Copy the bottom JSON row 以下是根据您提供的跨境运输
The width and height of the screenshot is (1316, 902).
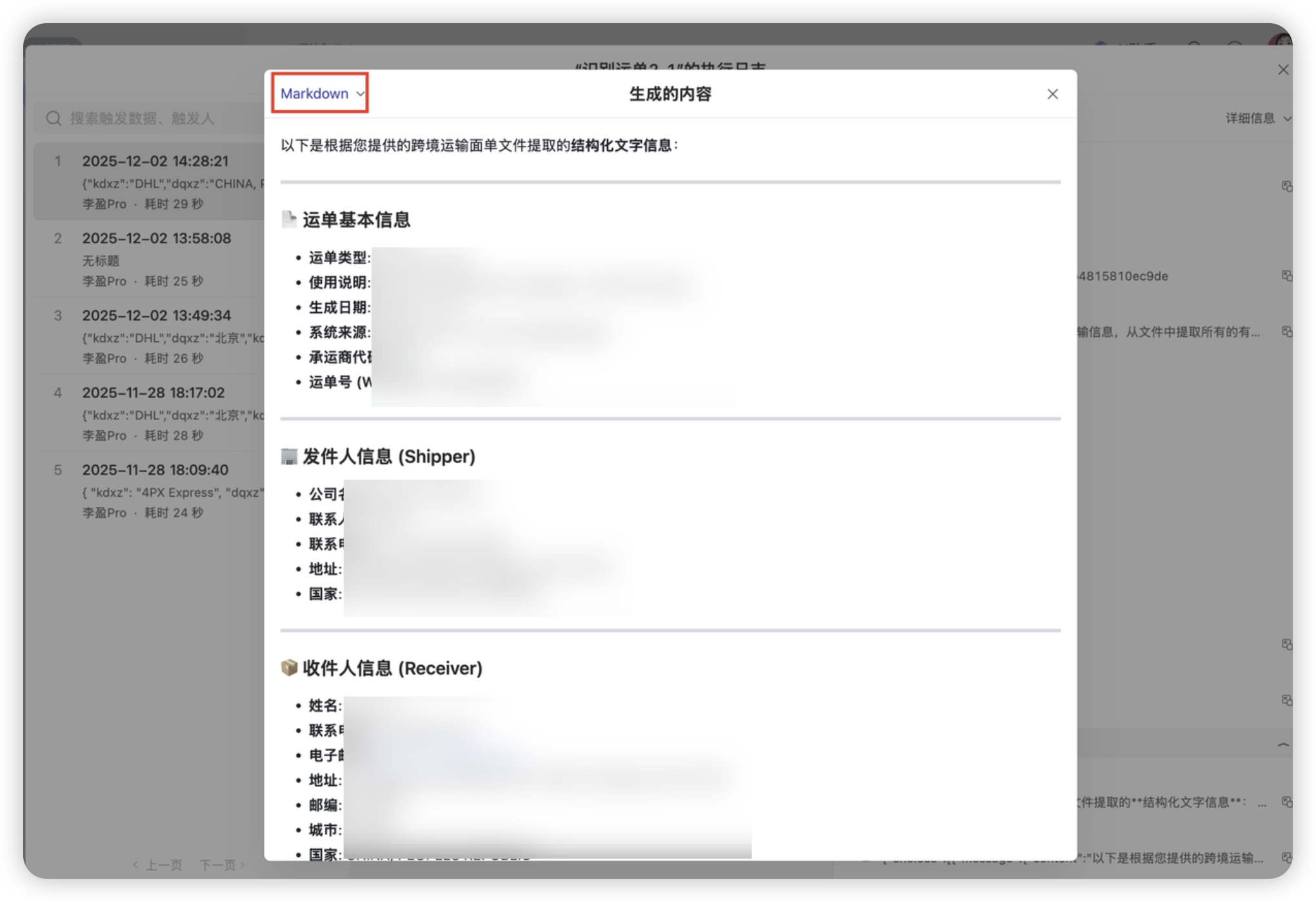1286,857
